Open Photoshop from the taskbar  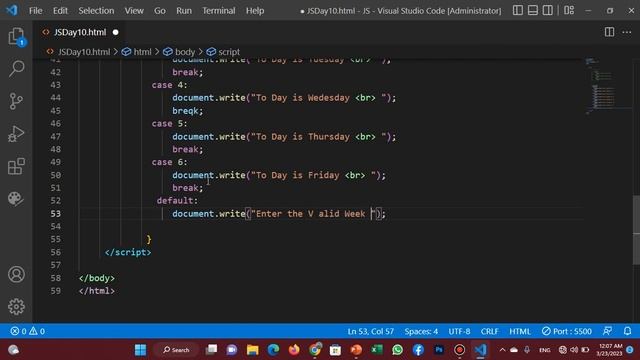pos(439,350)
